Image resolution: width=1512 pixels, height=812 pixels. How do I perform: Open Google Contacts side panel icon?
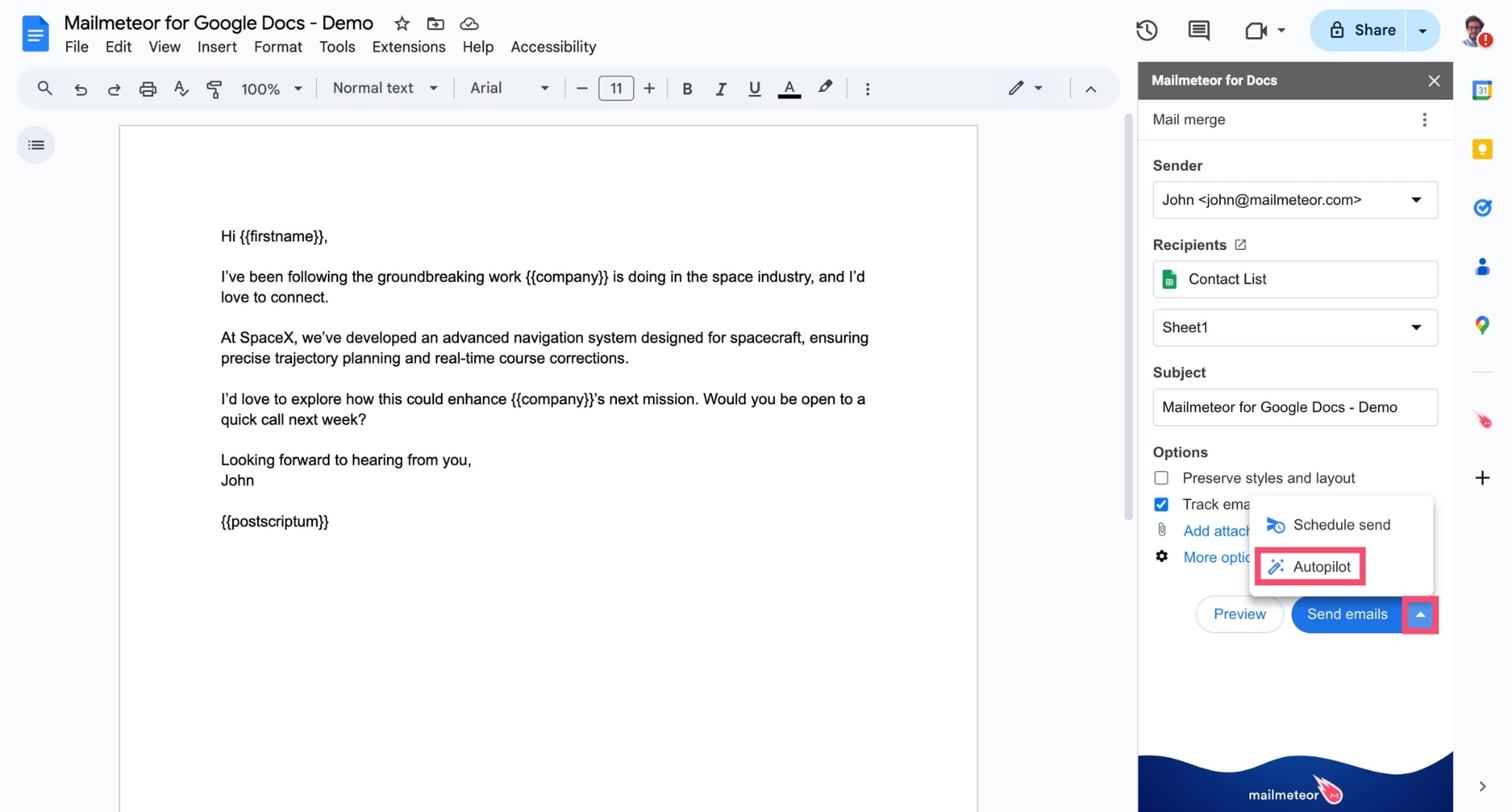[x=1482, y=267]
